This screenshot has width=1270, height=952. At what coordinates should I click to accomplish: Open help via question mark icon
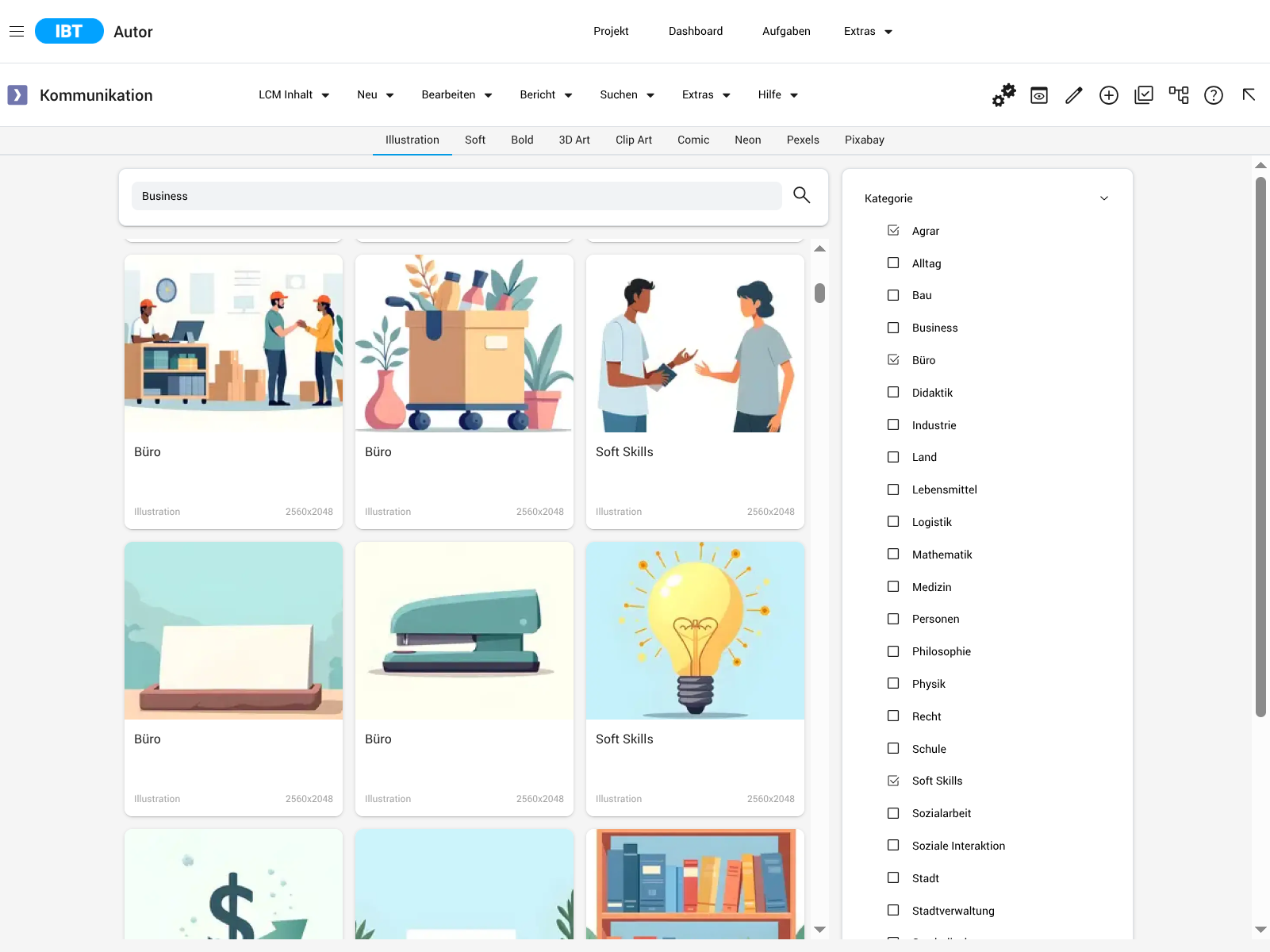tap(1214, 95)
